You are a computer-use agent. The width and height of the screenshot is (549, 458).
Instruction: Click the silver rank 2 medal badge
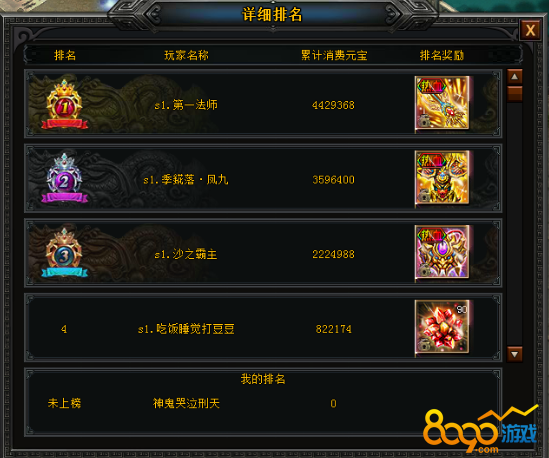64,178
